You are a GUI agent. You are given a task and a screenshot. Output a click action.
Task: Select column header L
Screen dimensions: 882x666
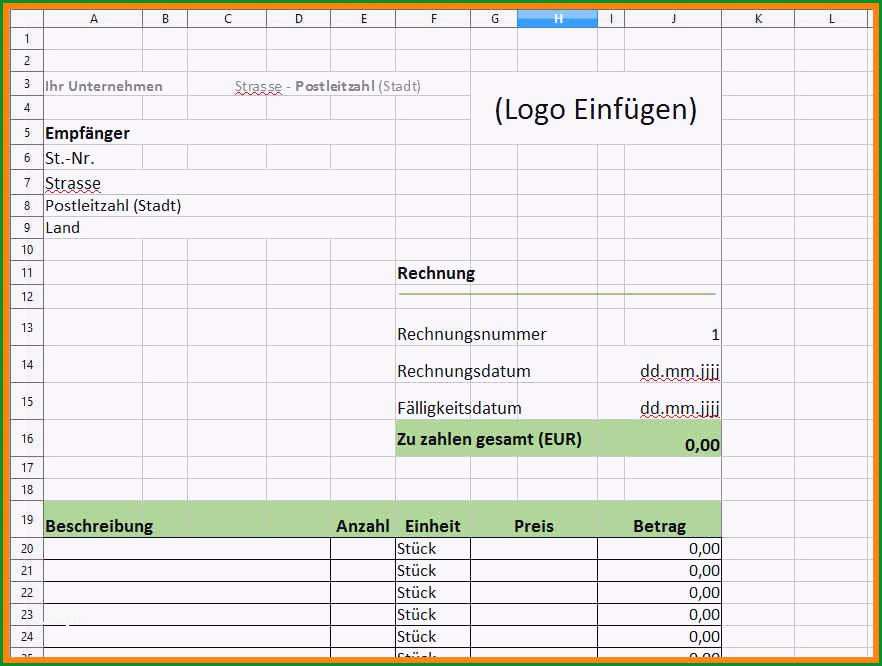coord(831,19)
